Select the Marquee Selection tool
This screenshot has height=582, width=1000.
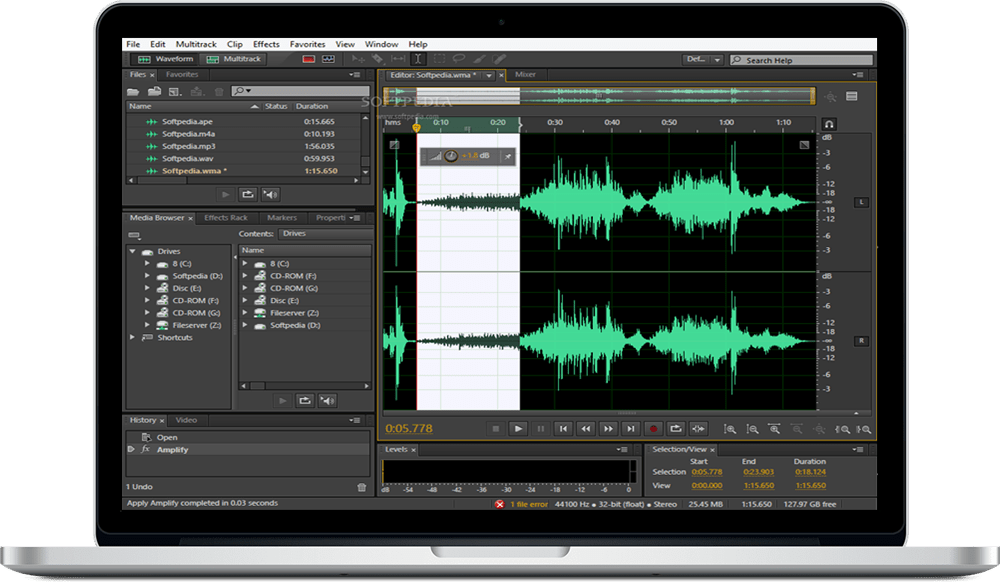(439, 59)
